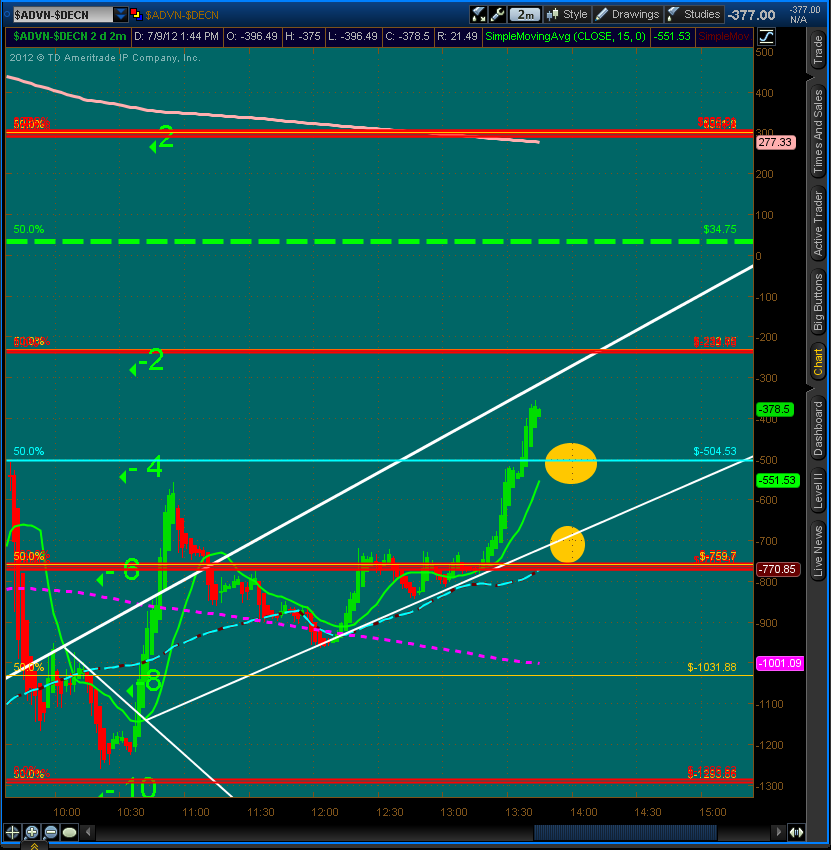
Task: Click the expand time axis arrows icon
Action: (796, 832)
